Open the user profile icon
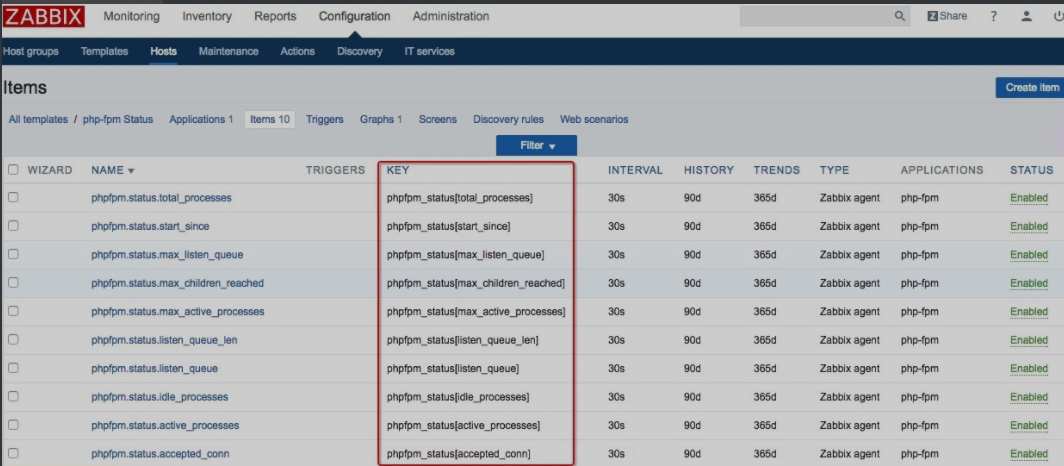Screen dimensions: 1064x466 point(1027,16)
